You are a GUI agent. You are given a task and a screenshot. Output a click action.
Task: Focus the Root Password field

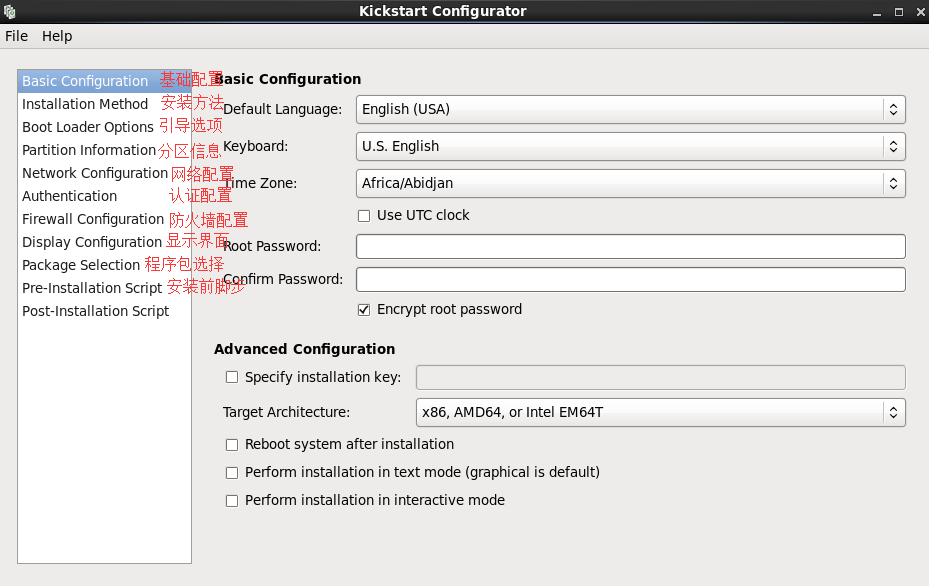630,246
